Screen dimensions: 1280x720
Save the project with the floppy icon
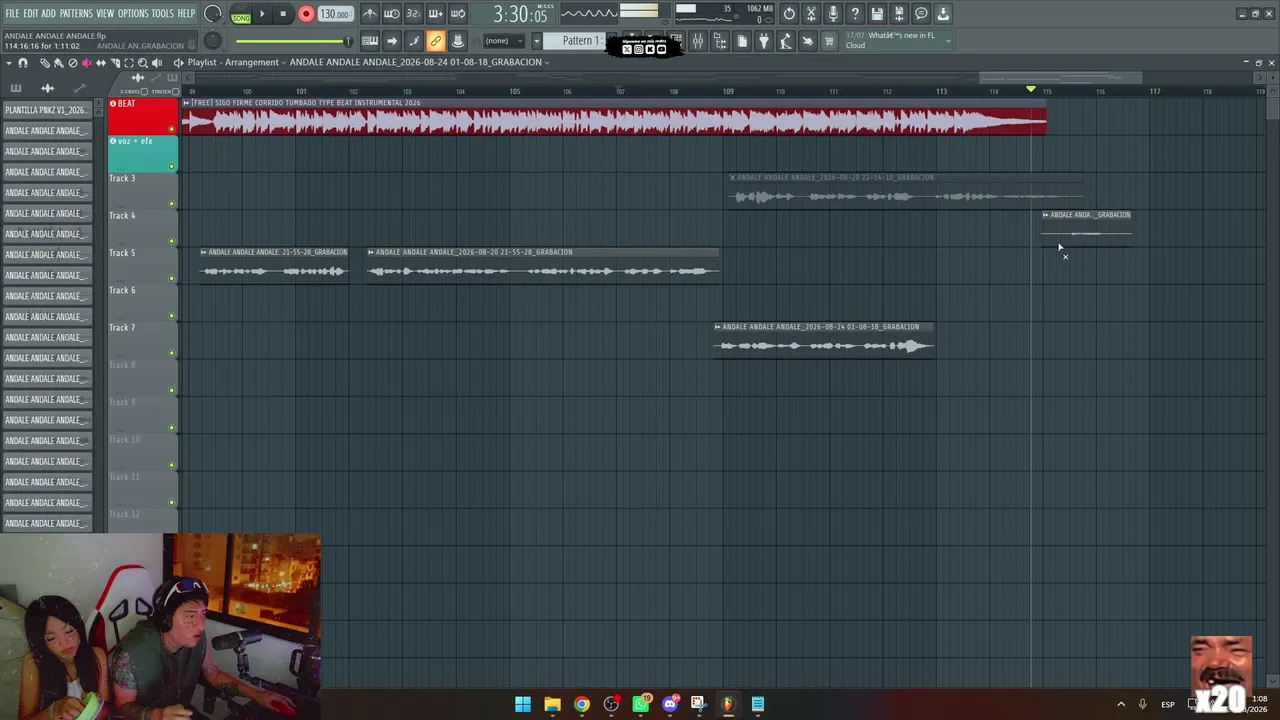click(x=877, y=14)
